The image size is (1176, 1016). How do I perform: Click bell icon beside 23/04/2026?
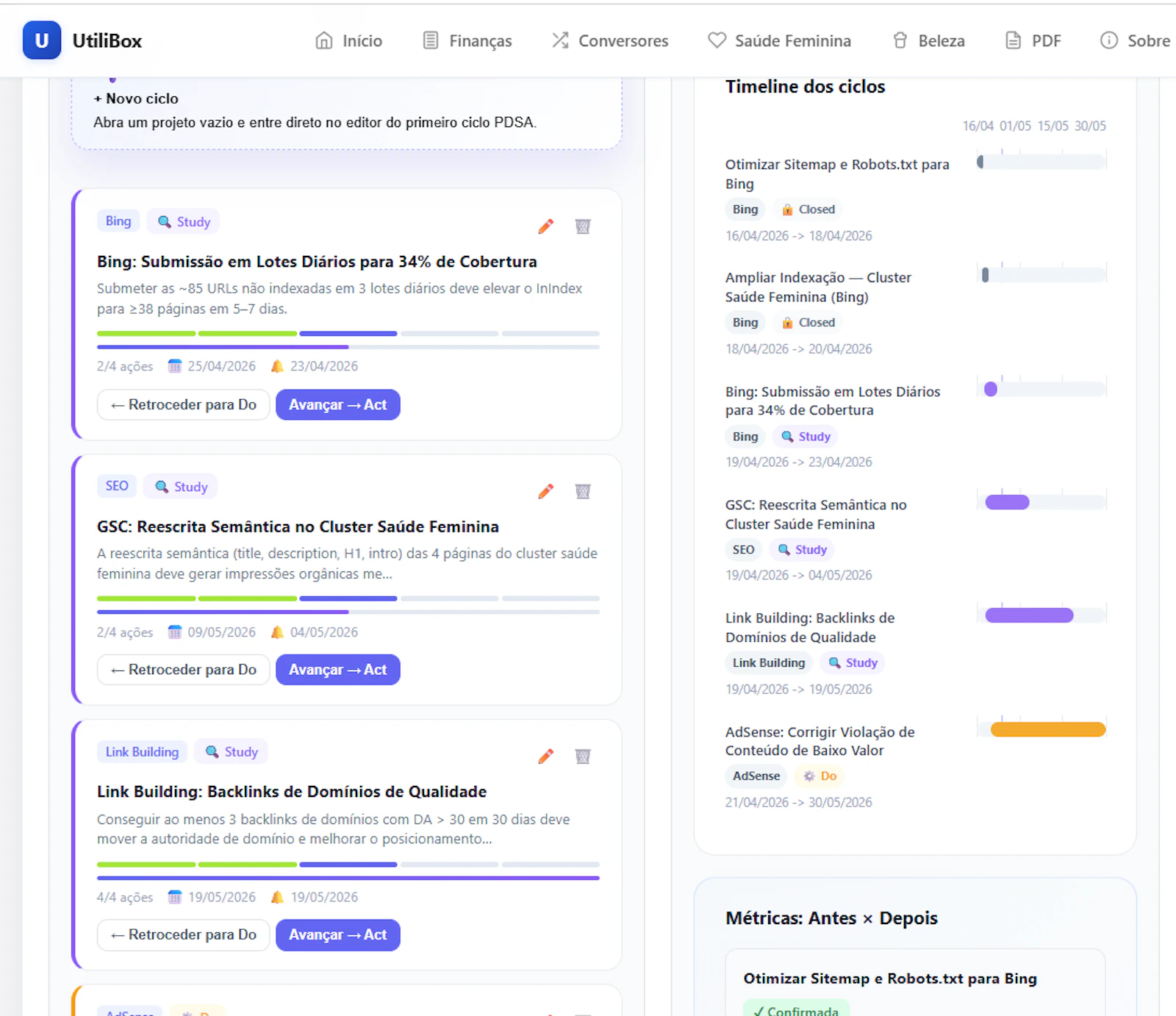[x=277, y=366]
